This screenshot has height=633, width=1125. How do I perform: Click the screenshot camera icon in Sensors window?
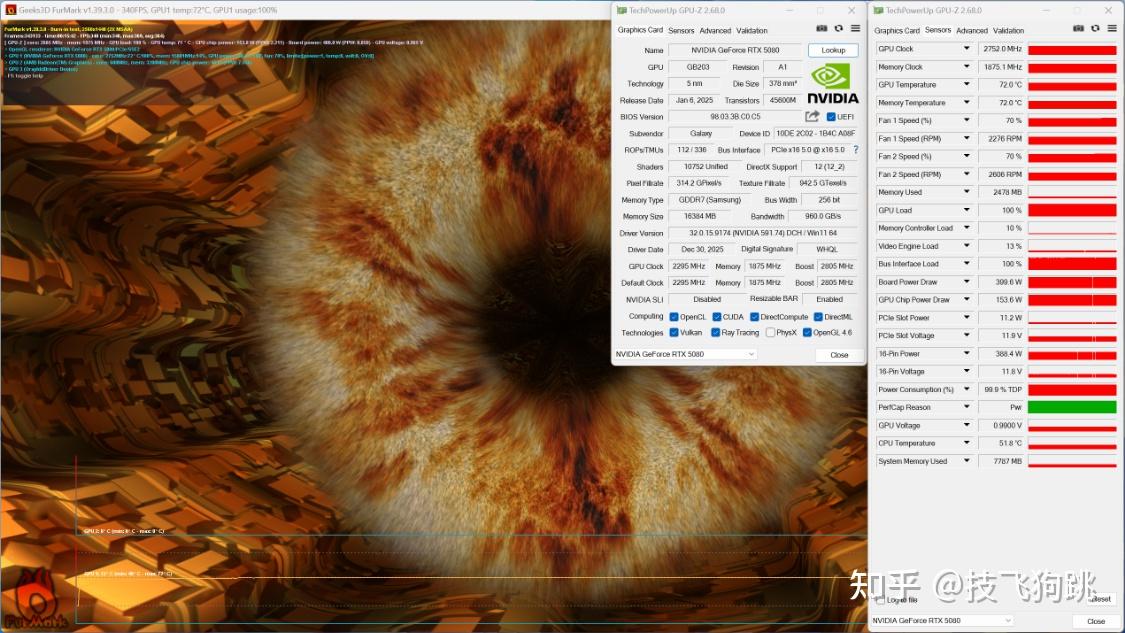click(1078, 29)
